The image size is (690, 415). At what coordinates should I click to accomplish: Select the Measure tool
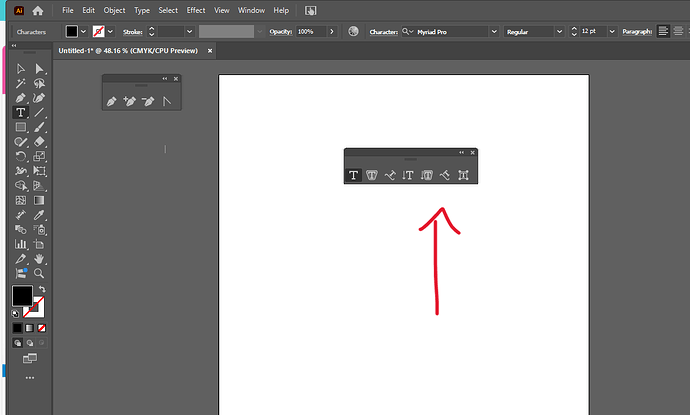(20, 215)
